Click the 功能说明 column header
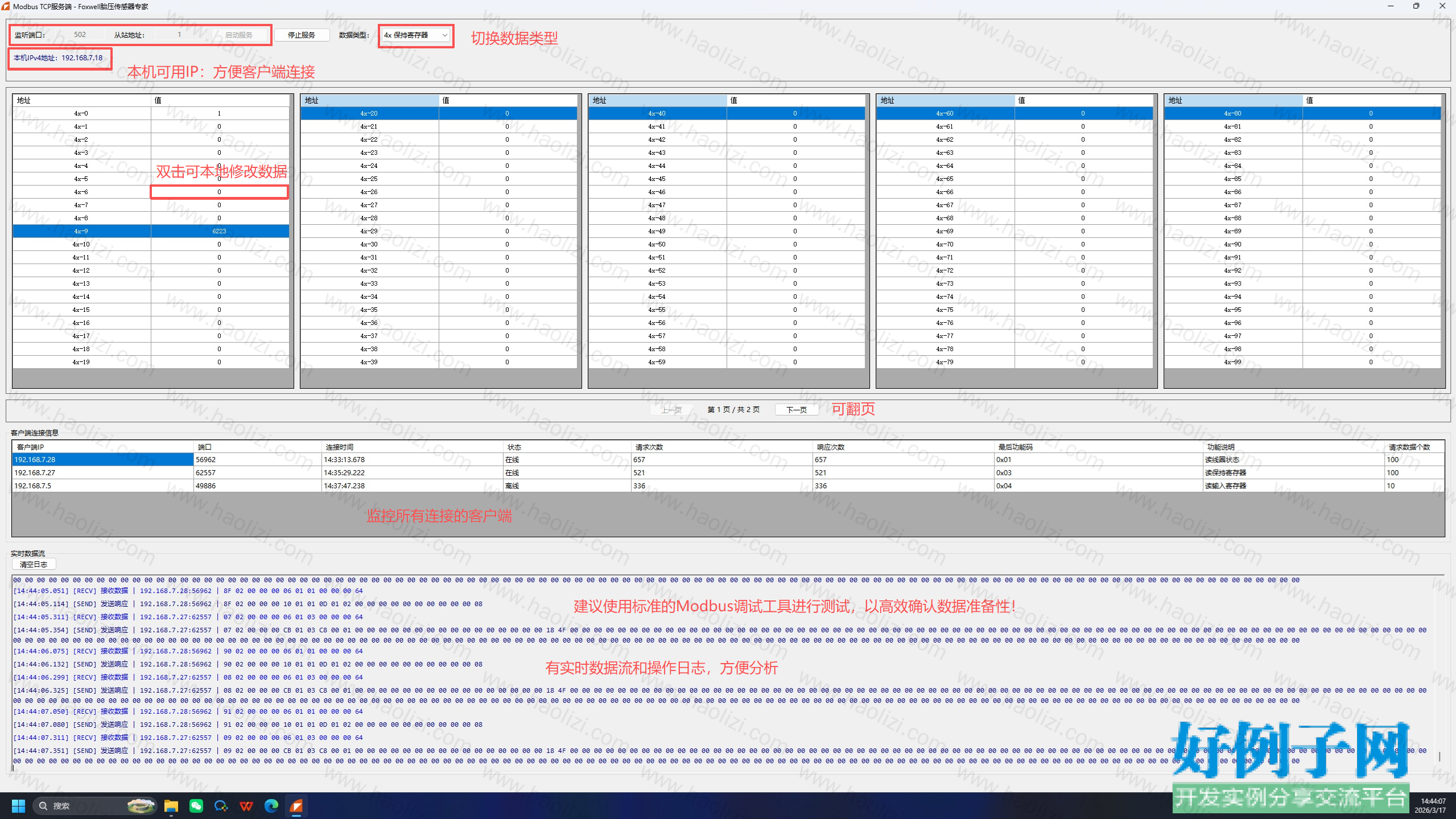 [x=1294, y=447]
